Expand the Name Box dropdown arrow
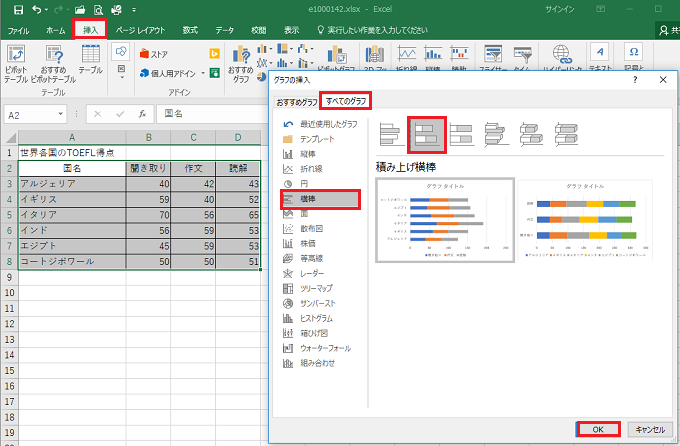 61,114
